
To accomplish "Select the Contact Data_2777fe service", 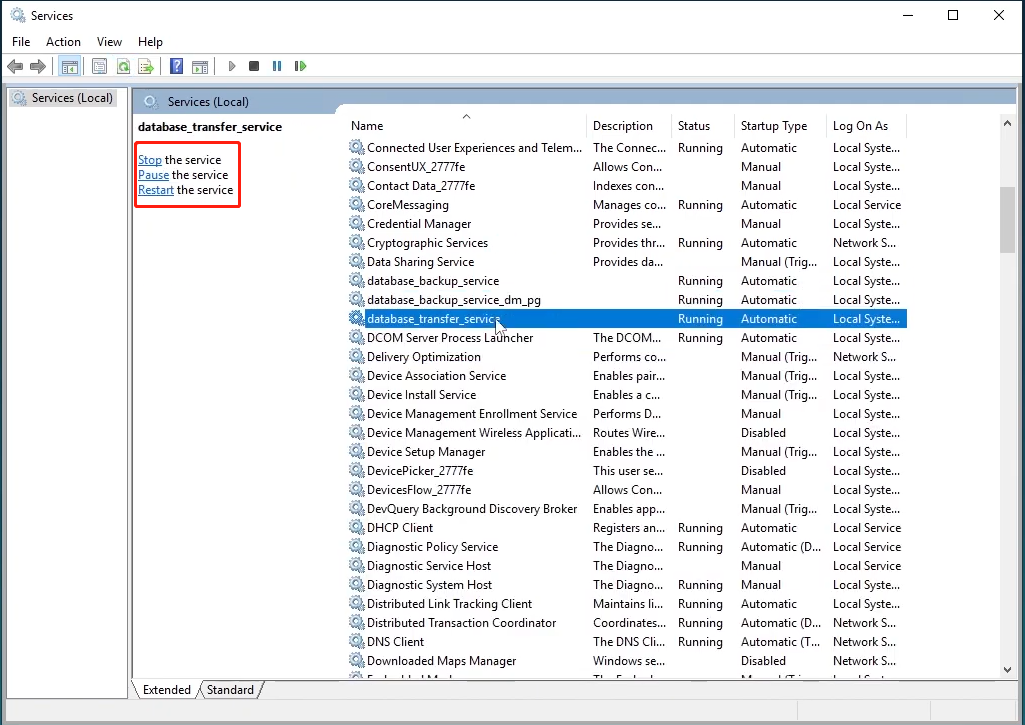I will point(627,186).
